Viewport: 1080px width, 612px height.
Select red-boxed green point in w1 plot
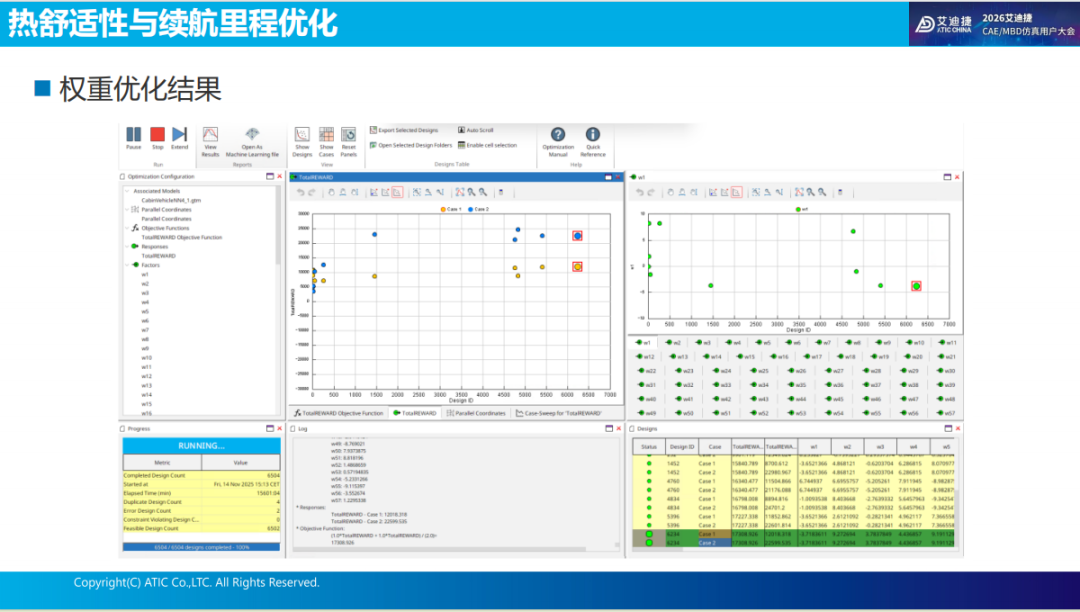pyautogui.click(x=916, y=286)
